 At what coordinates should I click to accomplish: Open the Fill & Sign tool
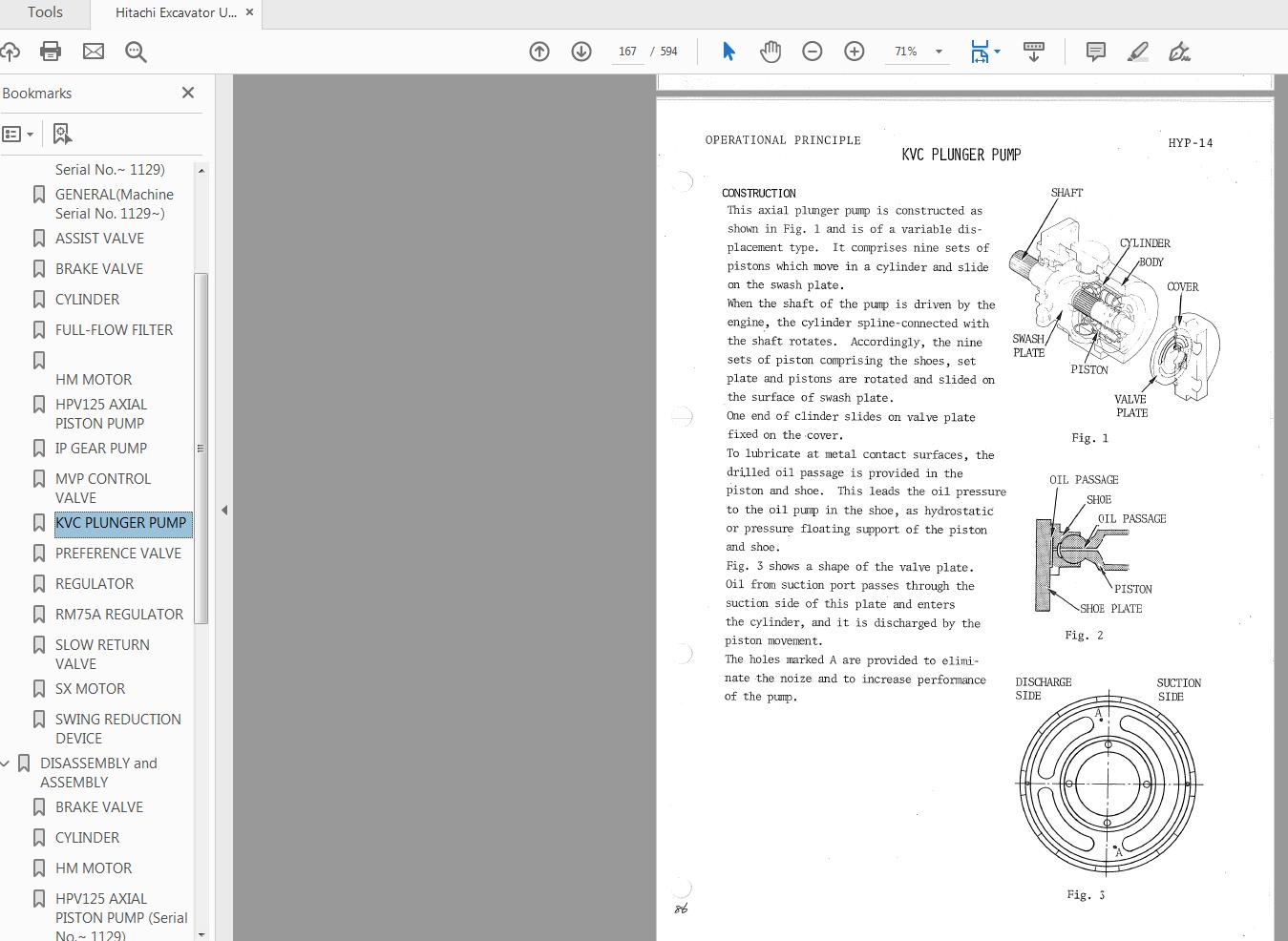(x=1179, y=52)
